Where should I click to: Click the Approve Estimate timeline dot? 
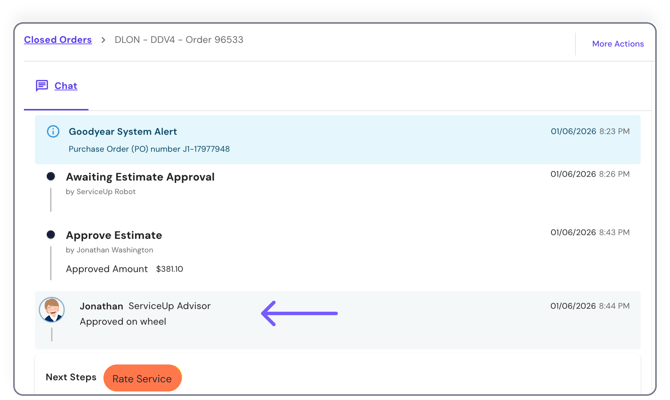51,234
